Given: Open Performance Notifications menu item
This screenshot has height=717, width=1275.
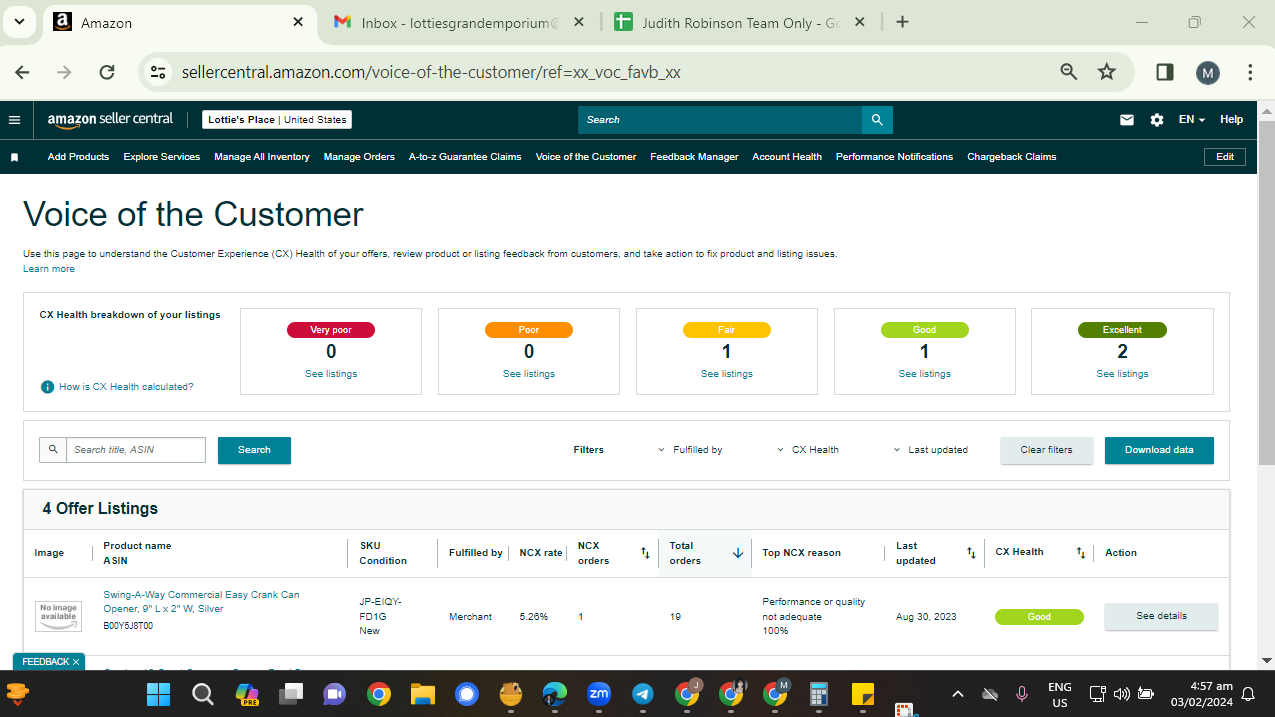Looking at the screenshot, I should point(894,157).
